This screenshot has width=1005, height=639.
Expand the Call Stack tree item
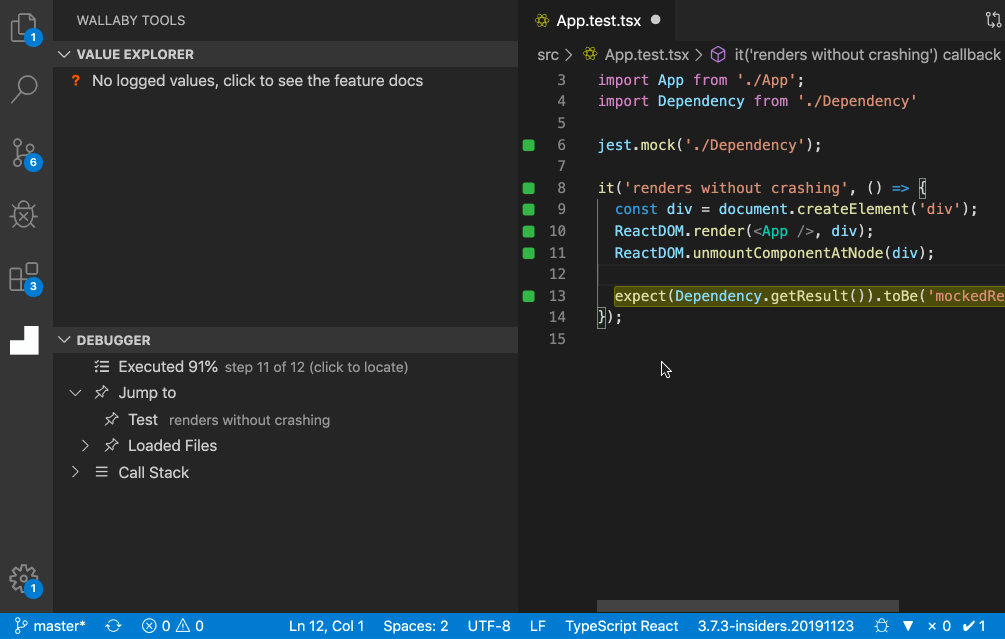pyautogui.click(x=75, y=472)
